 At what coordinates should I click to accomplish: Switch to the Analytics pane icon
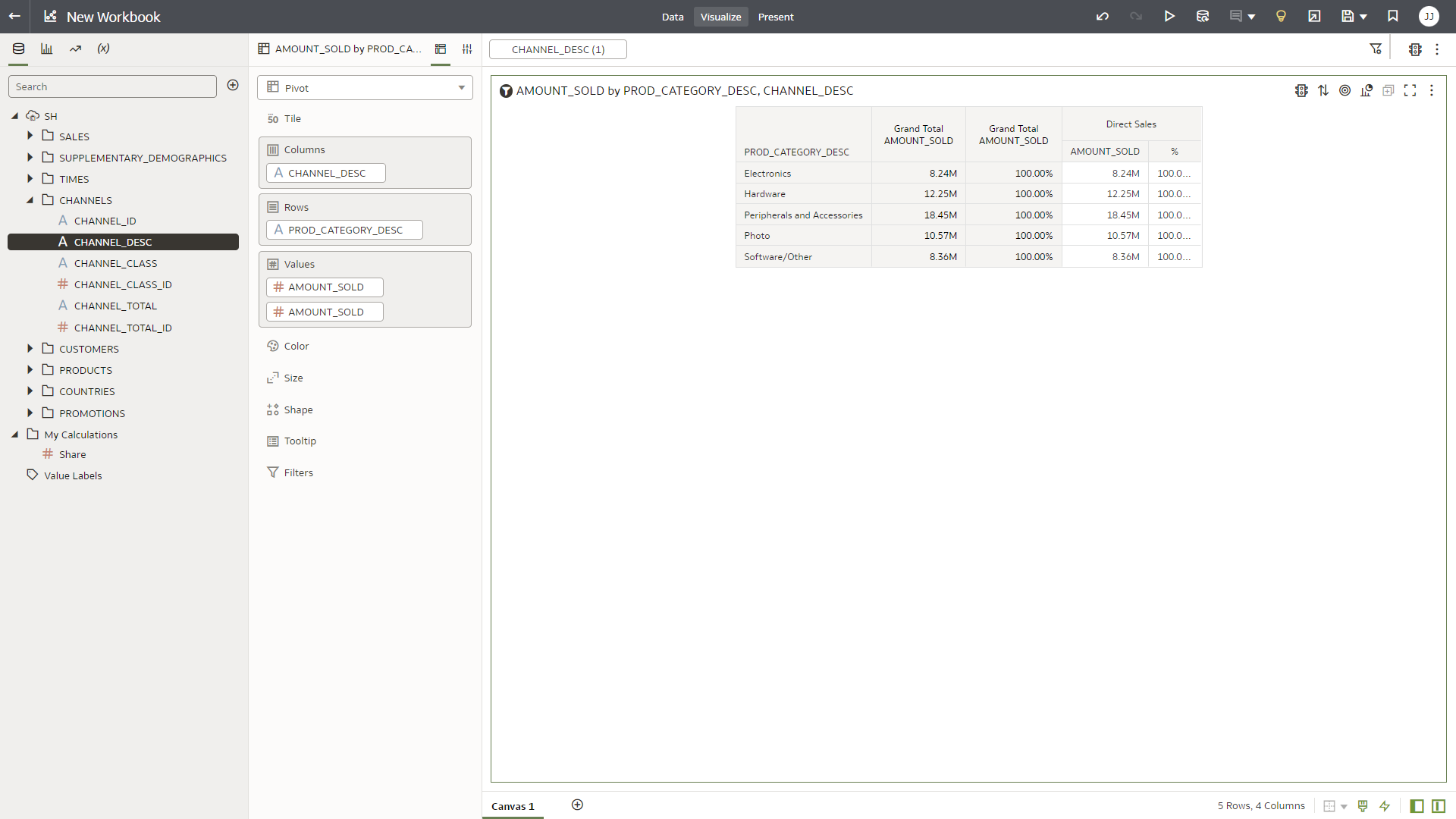[x=75, y=49]
